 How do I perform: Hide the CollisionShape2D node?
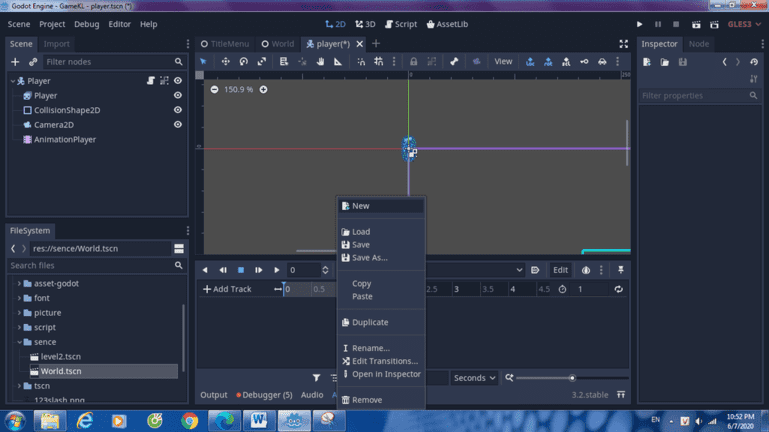[x=178, y=110]
